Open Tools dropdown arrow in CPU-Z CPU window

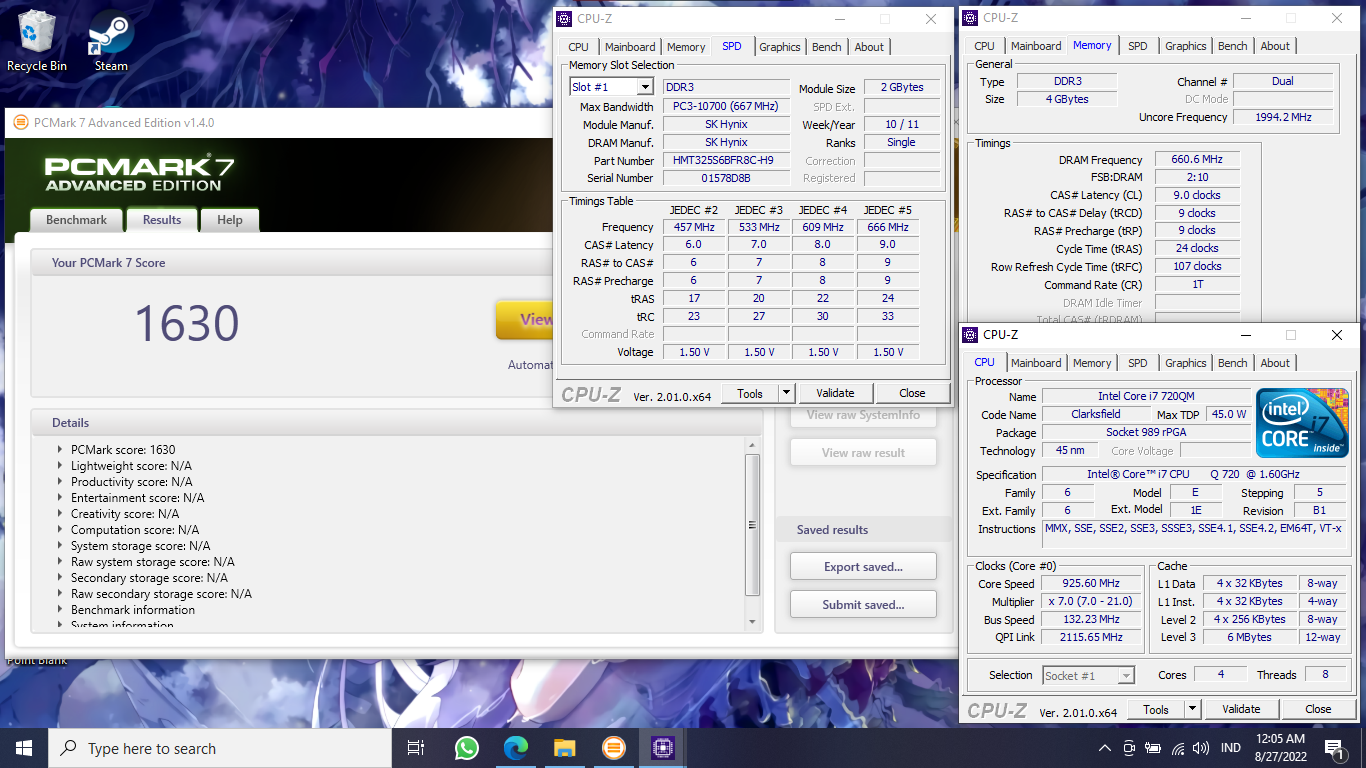pos(1192,709)
